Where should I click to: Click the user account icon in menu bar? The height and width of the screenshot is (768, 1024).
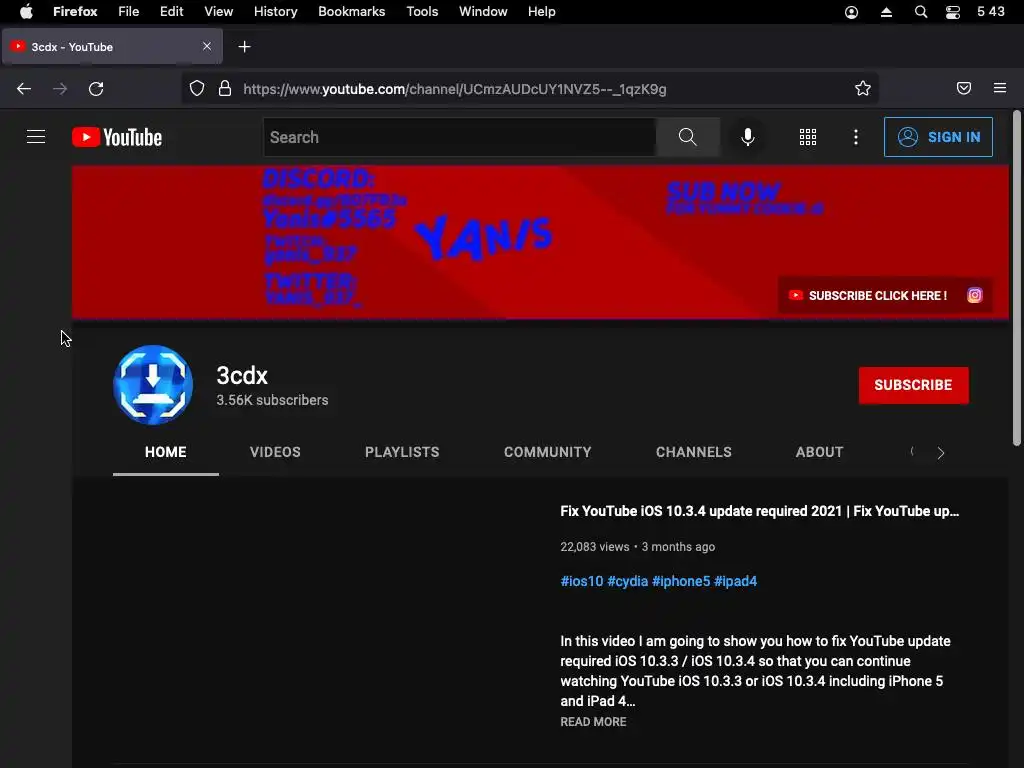(x=852, y=12)
